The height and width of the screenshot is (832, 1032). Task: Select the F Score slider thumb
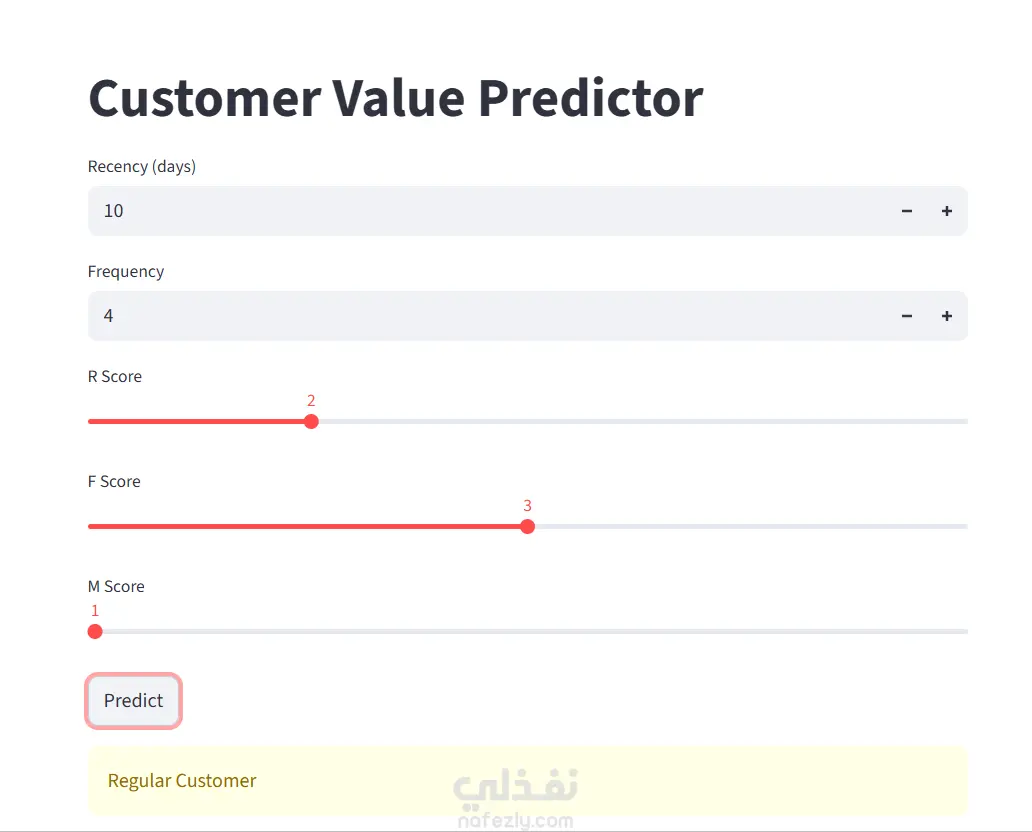point(527,527)
